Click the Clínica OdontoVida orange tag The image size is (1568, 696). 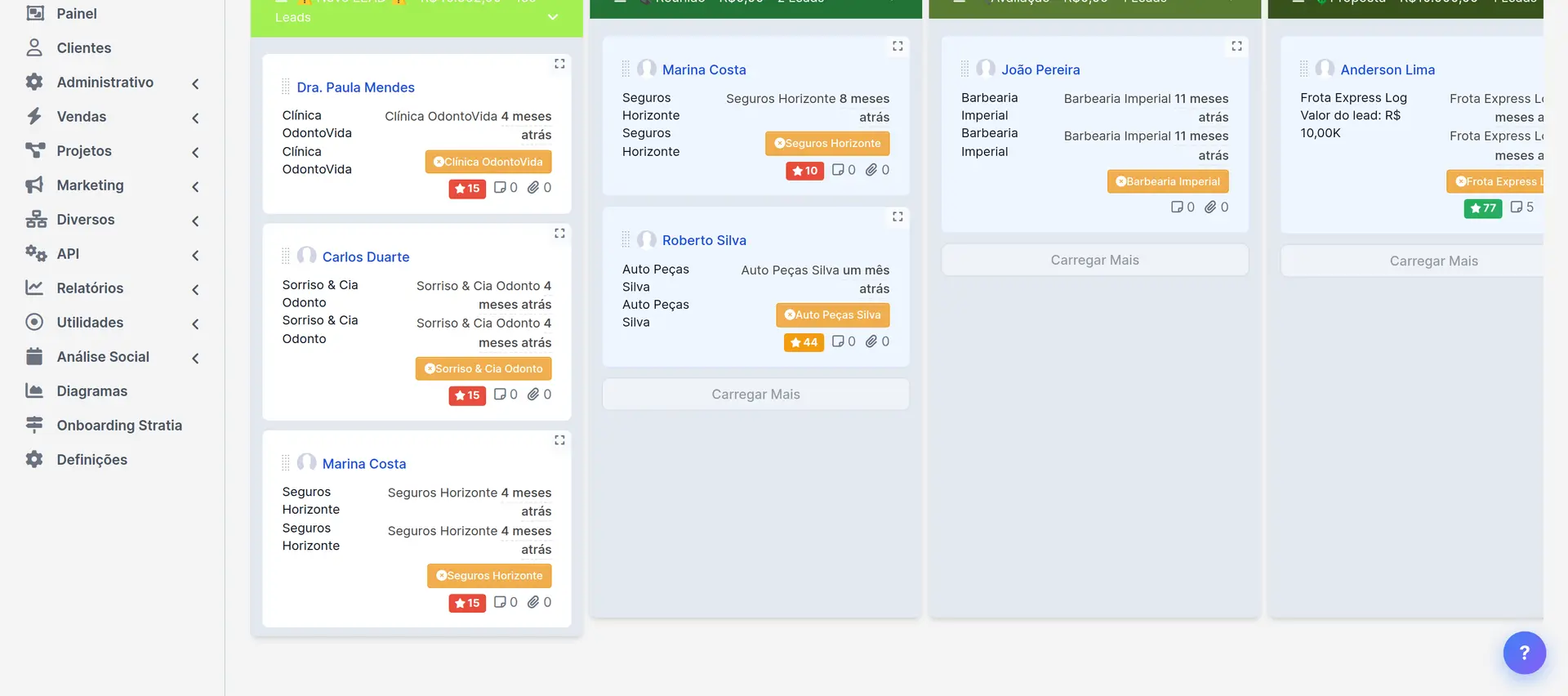pyautogui.click(x=488, y=162)
